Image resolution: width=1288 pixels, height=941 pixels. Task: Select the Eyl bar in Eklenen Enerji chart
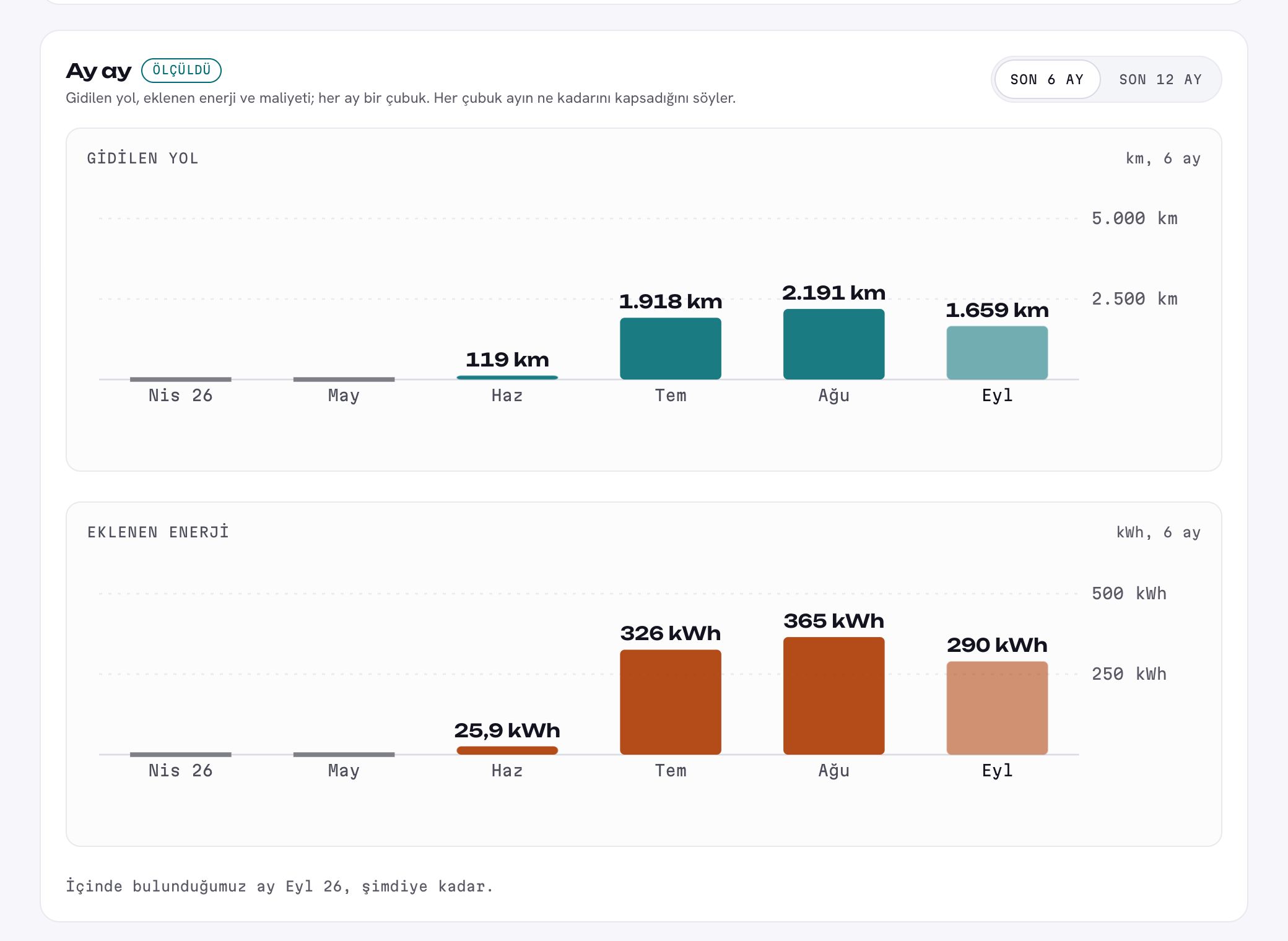click(x=997, y=708)
